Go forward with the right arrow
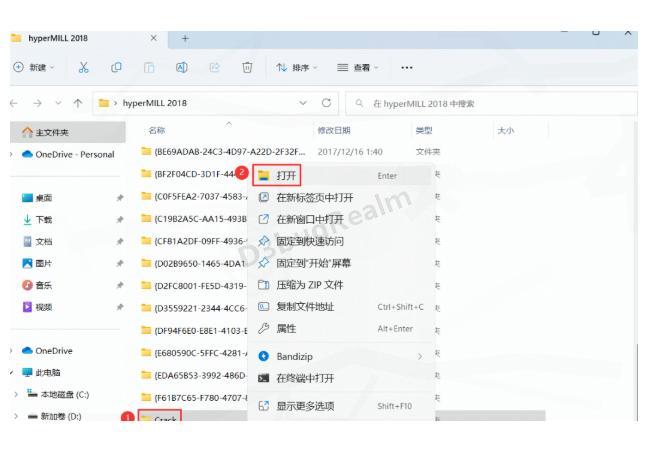The width and height of the screenshot is (649, 453). point(37,103)
